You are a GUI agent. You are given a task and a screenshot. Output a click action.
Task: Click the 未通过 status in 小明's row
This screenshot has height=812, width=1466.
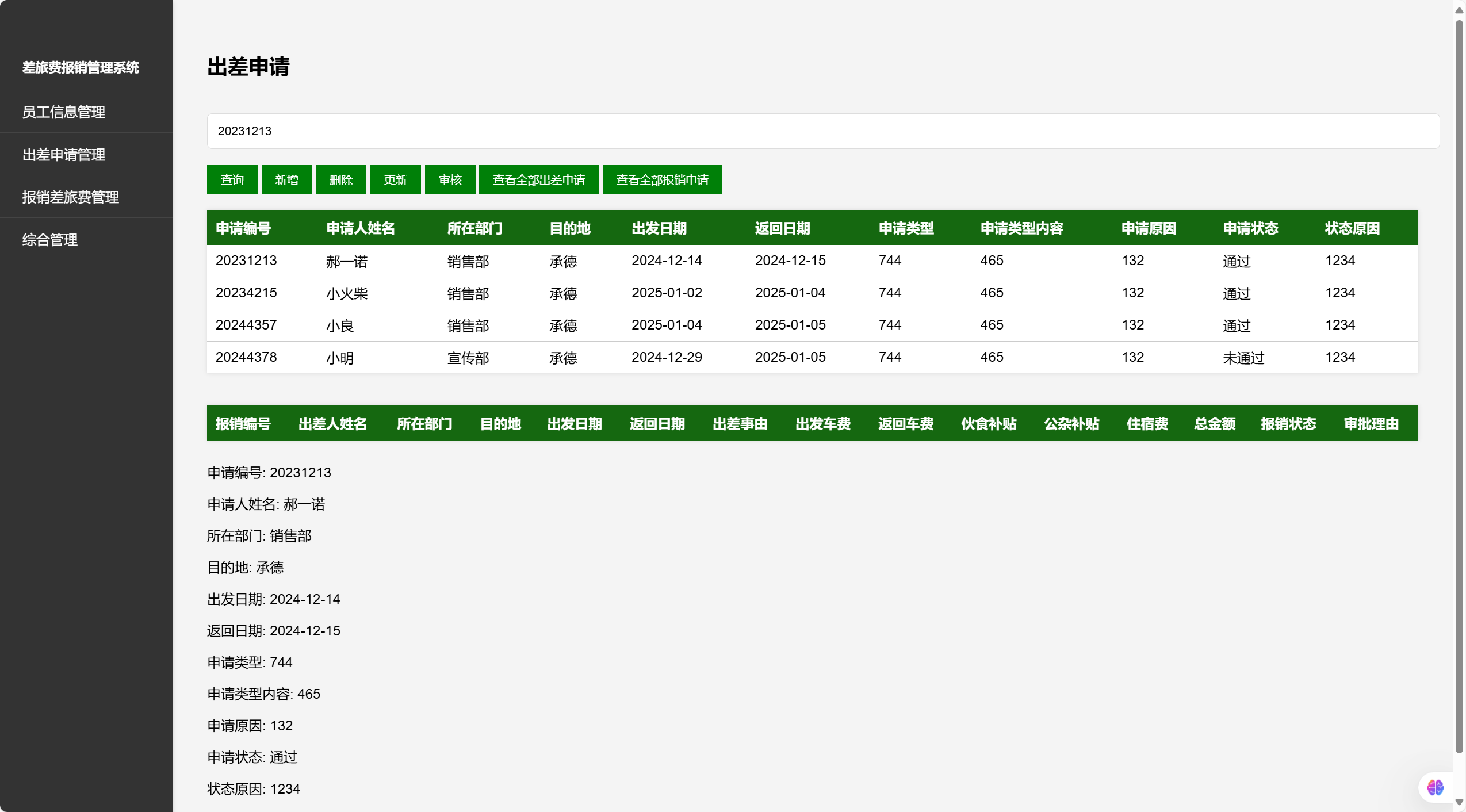click(1243, 358)
